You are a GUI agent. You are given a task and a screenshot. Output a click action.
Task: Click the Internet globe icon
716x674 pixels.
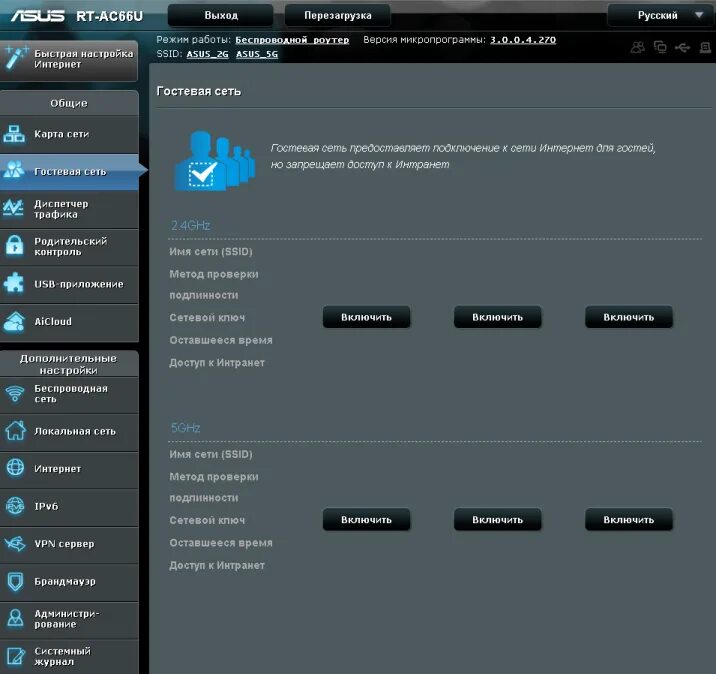click(x=15, y=468)
